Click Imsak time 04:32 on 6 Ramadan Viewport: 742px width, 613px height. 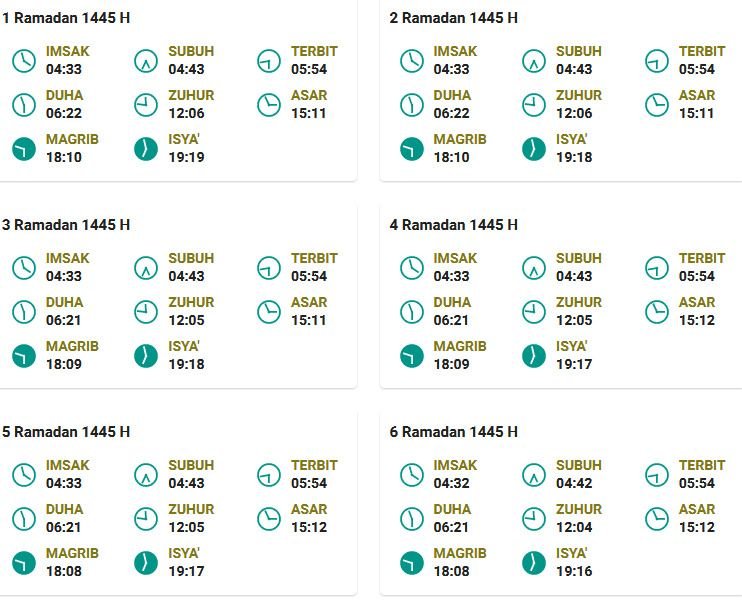(x=452, y=483)
